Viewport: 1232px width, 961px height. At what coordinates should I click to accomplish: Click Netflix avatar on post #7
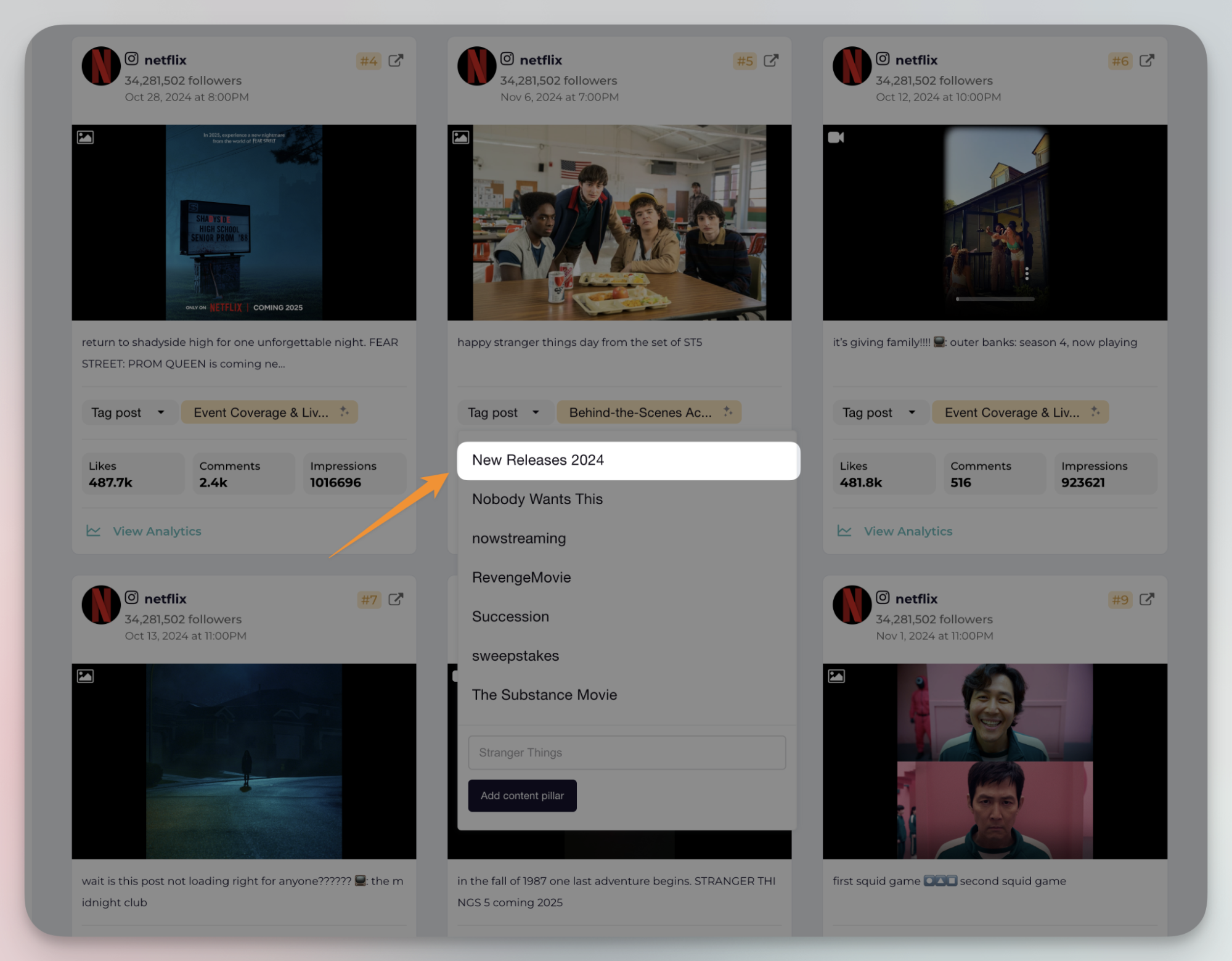coord(101,605)
